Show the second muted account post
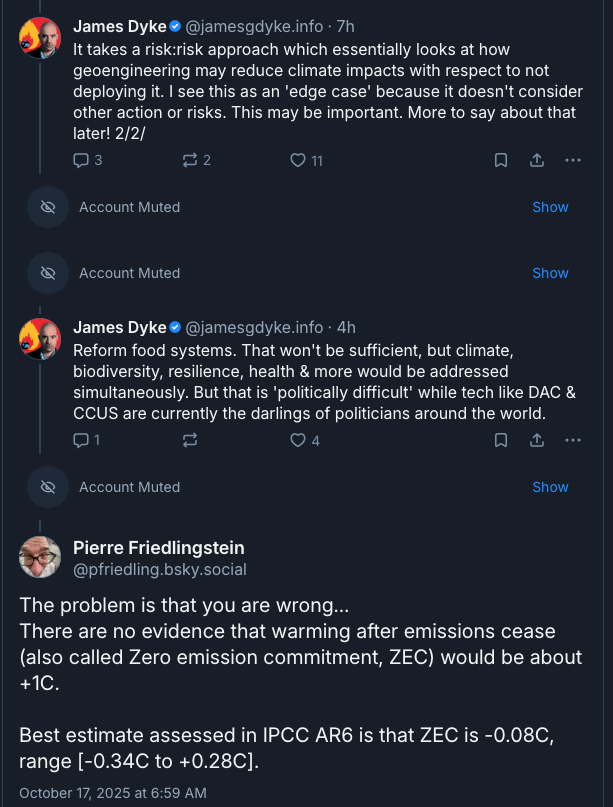 click(x=550, y=273)
